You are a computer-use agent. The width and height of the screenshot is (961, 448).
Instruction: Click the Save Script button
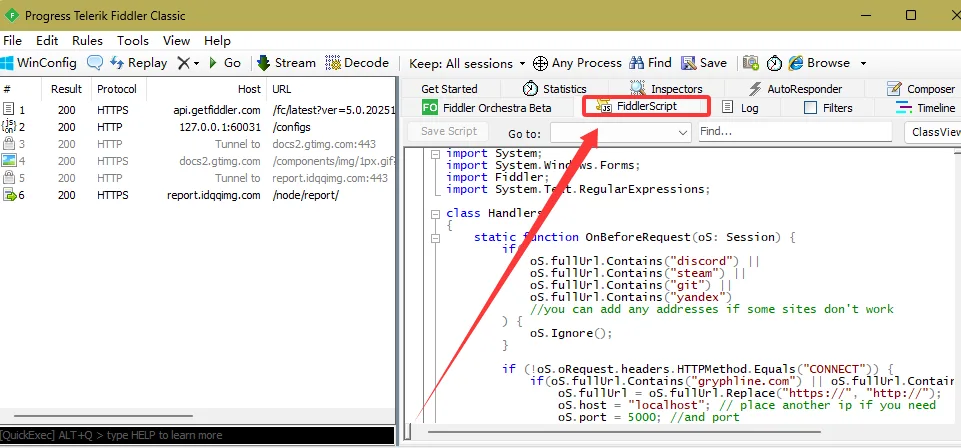click(449, 131)
